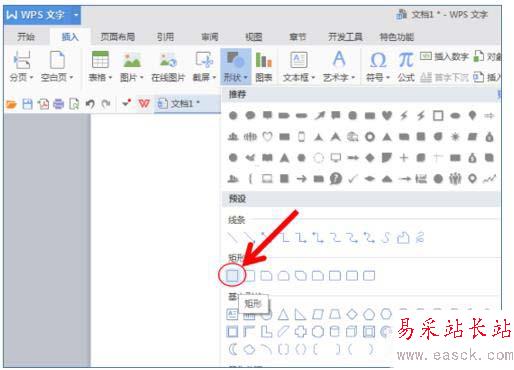The image size is (514, 370).
Task: Choose the scribble line shape
Action: coord(420,238)
